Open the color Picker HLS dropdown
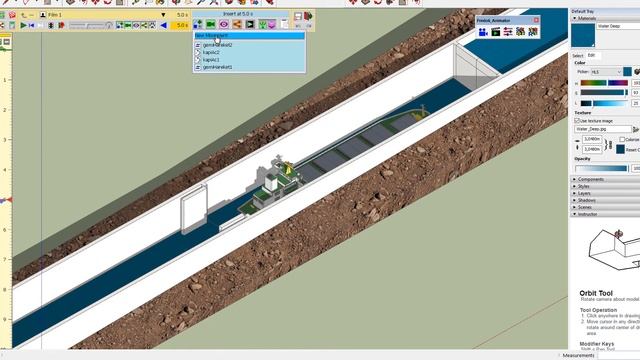The image size is (640, 360). pos(607,72)
